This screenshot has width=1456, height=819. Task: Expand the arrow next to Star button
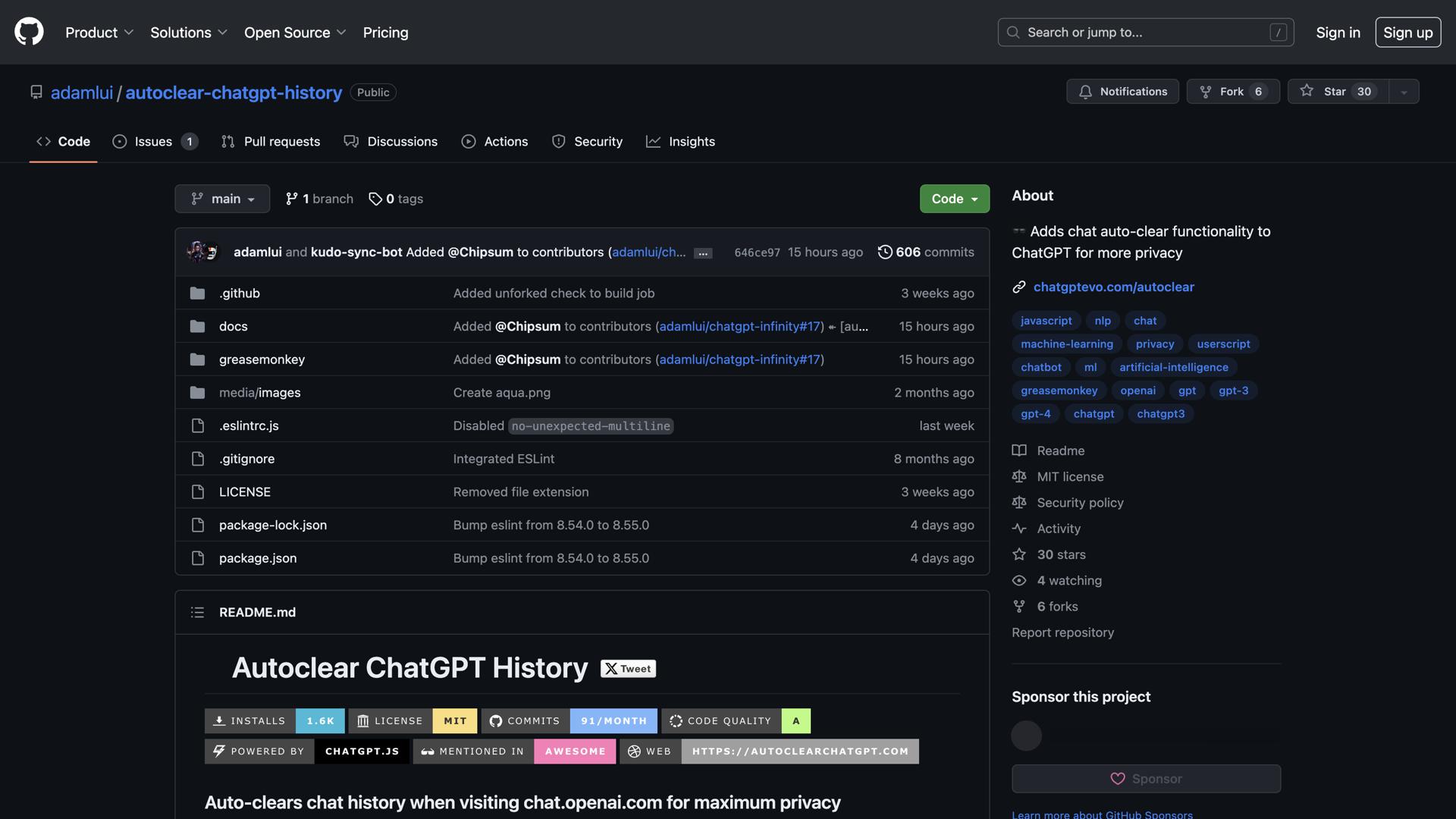coord(1404,91)
